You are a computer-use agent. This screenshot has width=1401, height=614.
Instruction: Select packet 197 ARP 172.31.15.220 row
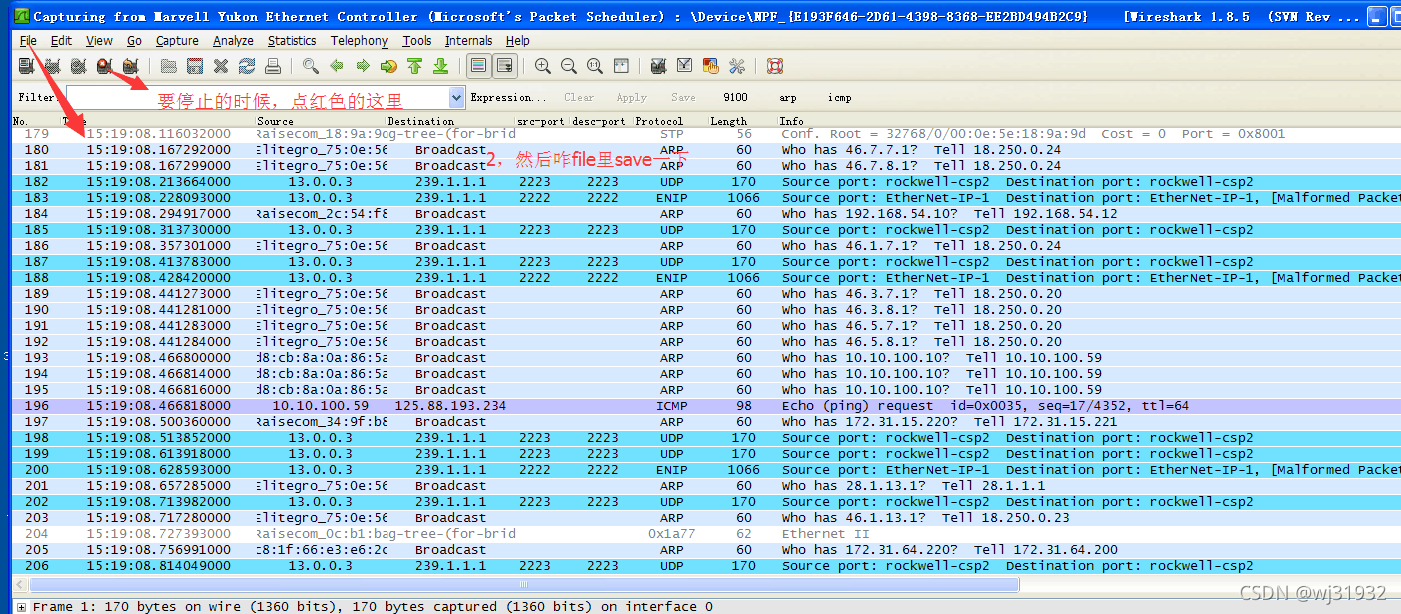(706, 422)
